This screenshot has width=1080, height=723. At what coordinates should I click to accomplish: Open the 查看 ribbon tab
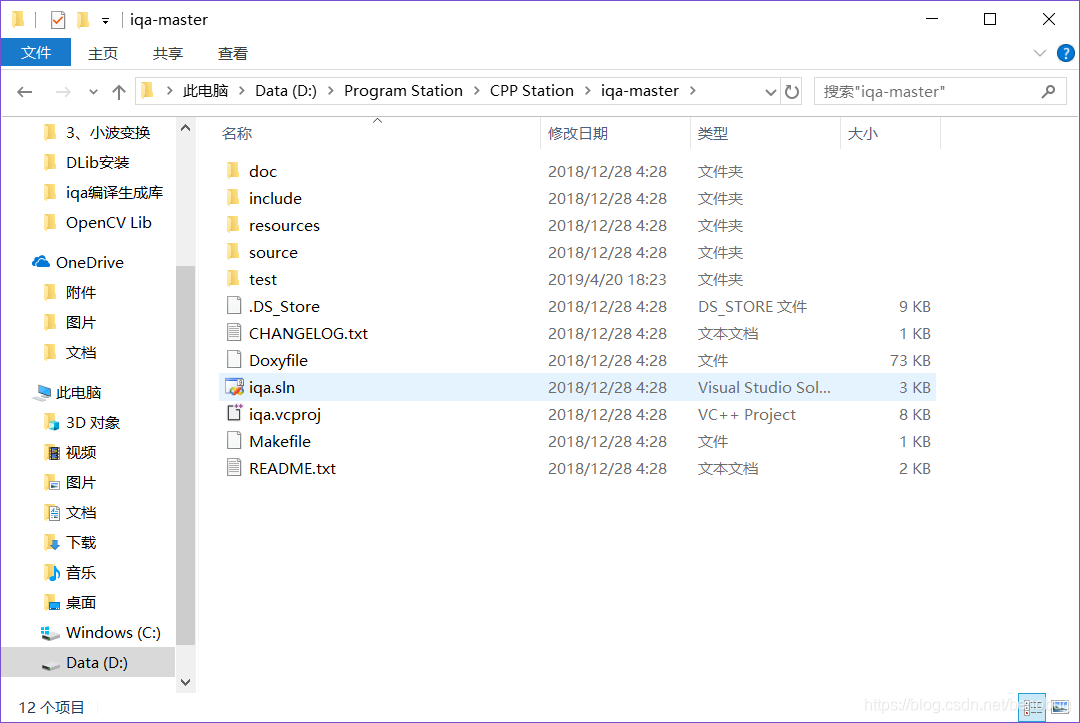pyautogui.click(x=233, y=53)
